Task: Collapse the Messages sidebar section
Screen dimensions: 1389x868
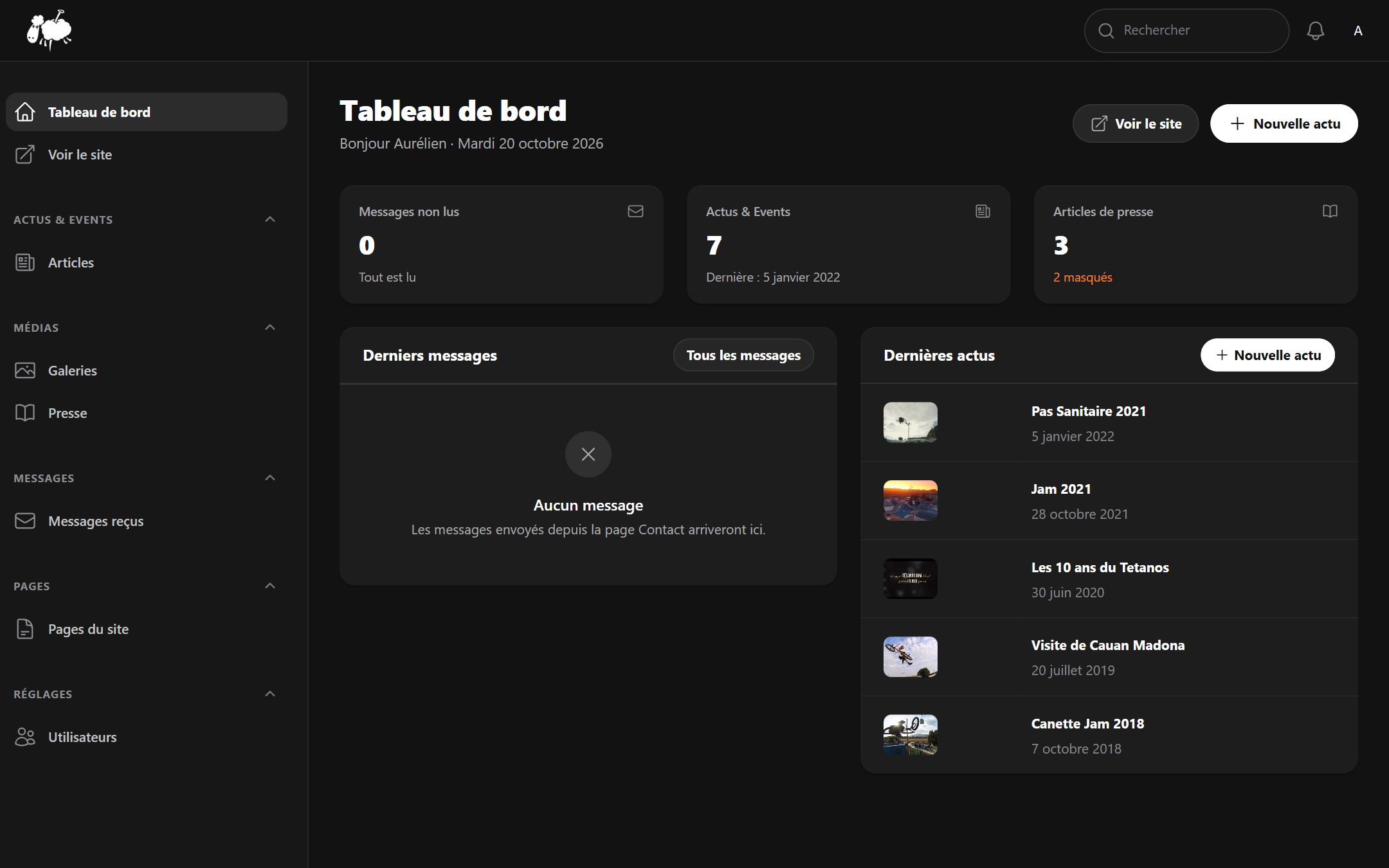Action: 270,478
